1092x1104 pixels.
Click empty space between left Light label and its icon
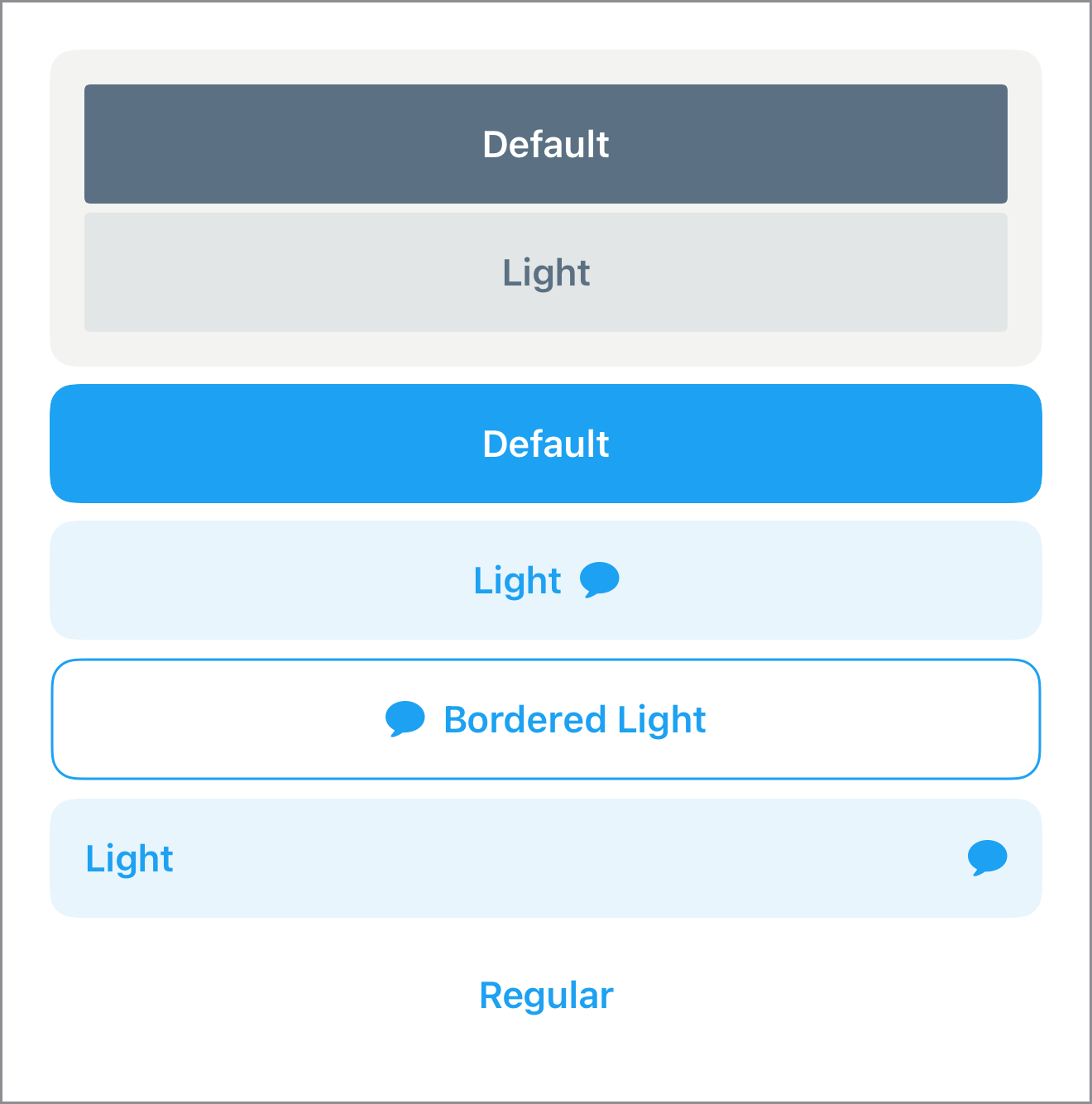[x=571, y=858]
